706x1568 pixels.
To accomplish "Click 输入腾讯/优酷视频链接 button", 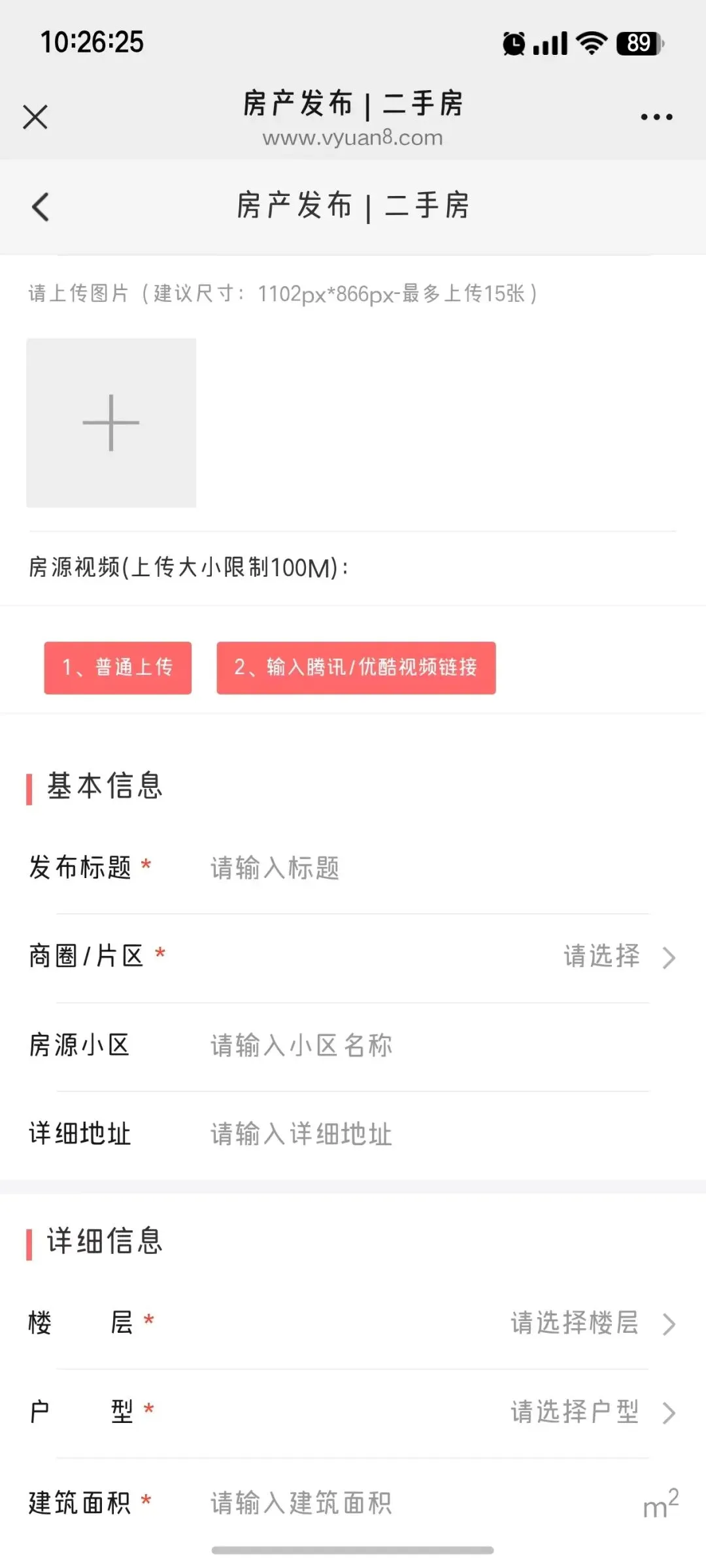I will [356, 668].
